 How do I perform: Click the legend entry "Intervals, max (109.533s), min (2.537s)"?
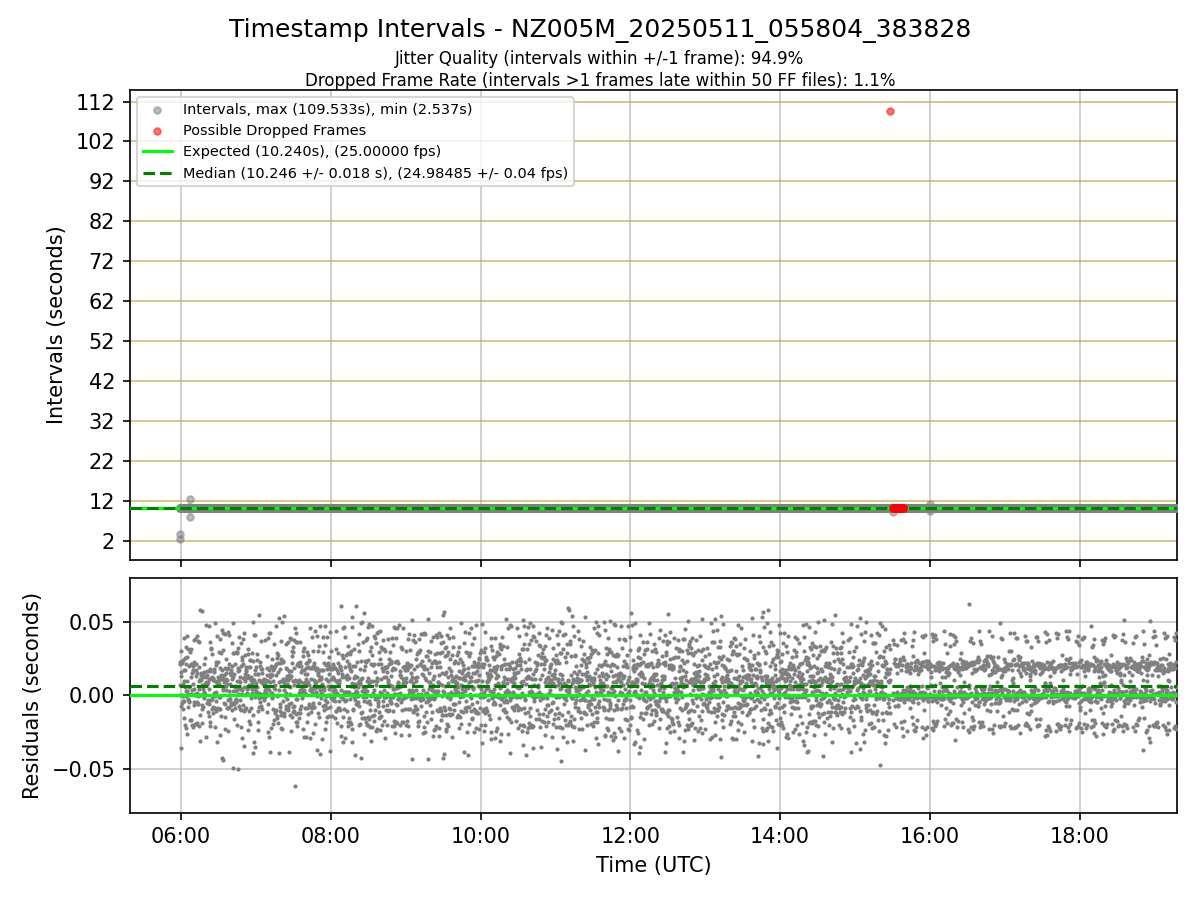click(328, 109)
